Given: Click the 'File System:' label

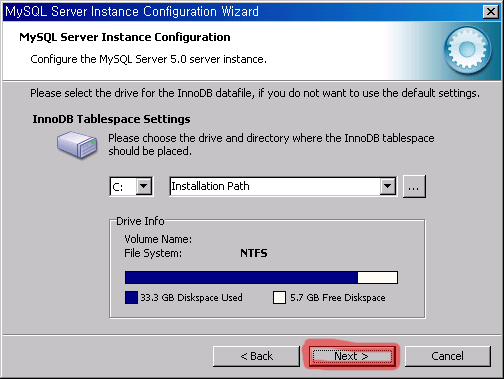Looking at the screenshot, I should 153,253.
